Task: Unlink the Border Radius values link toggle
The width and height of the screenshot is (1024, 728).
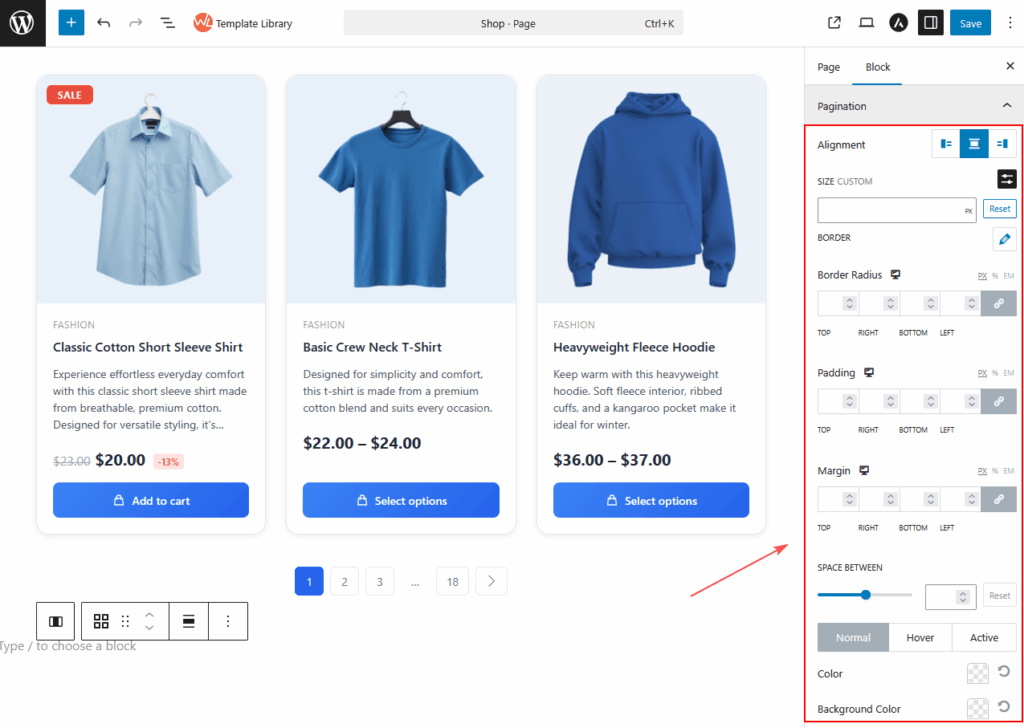Action: [1000, 302]
